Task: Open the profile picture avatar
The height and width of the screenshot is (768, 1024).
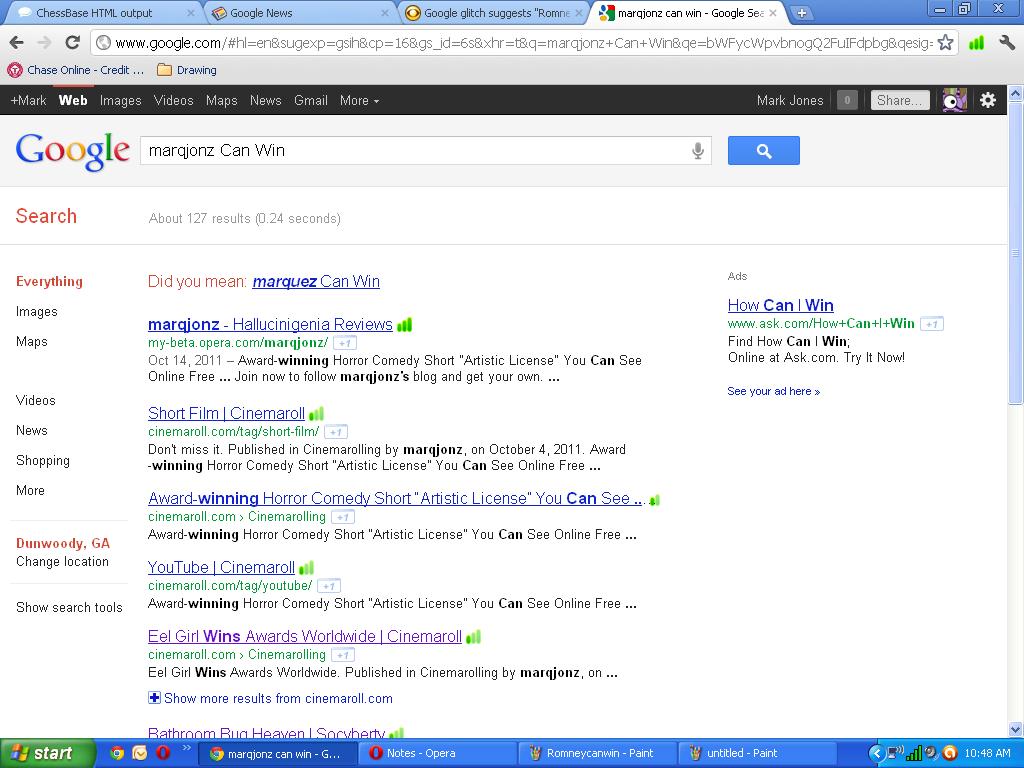Action: tap(954, 100)
